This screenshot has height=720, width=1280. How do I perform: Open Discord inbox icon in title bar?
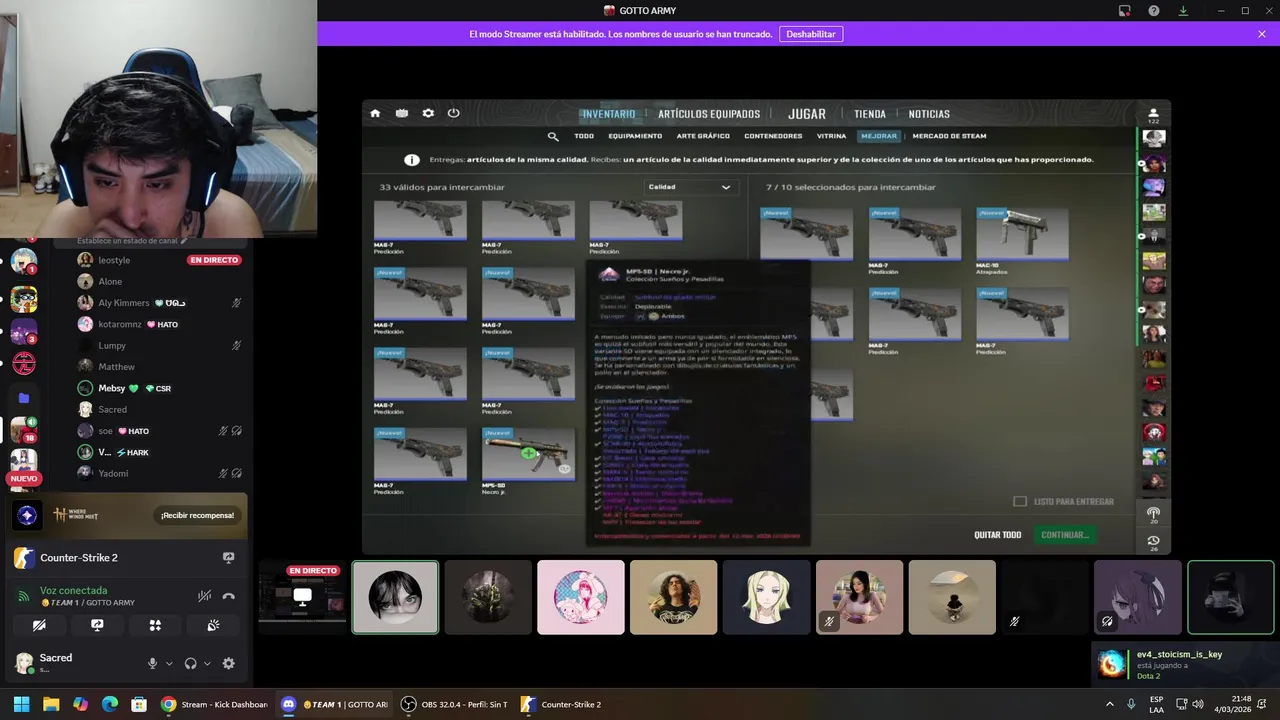(x=1125, y=11)
